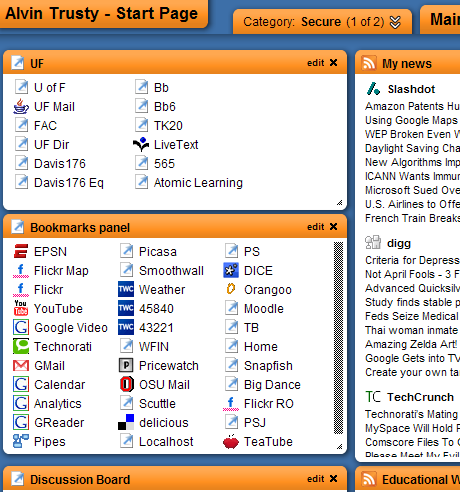460x492 pixels.
Task: Click the DICE blue star icon
Action: click(x=231, y=270)
